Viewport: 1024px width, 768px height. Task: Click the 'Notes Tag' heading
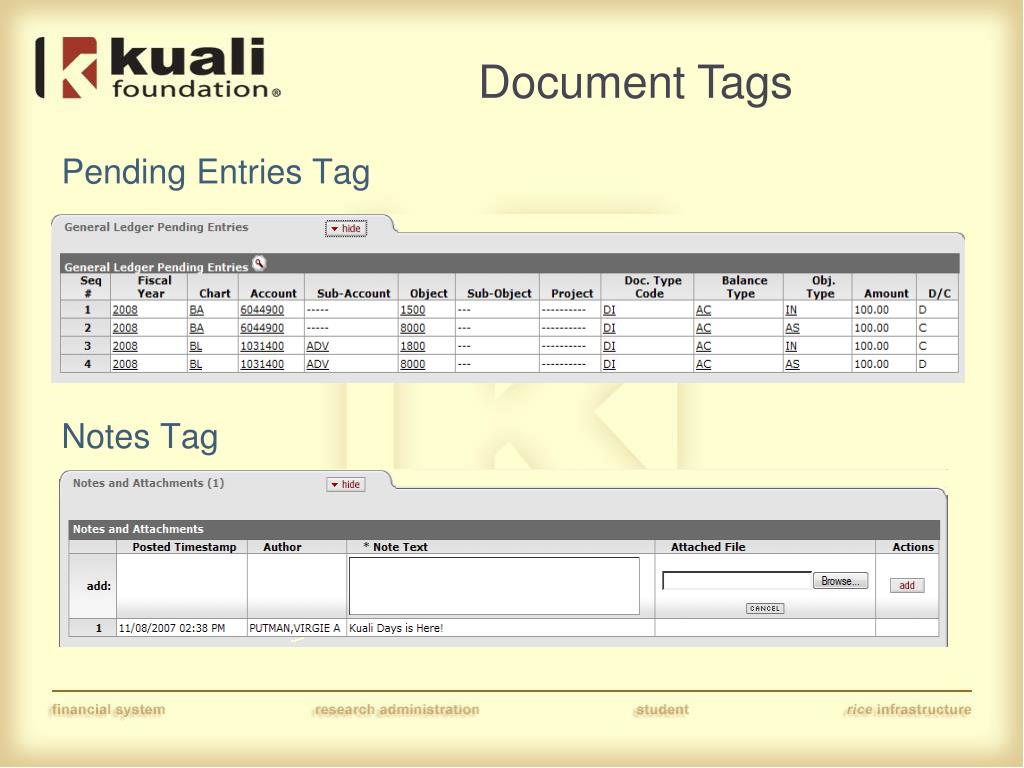click(x=140, y=437)
